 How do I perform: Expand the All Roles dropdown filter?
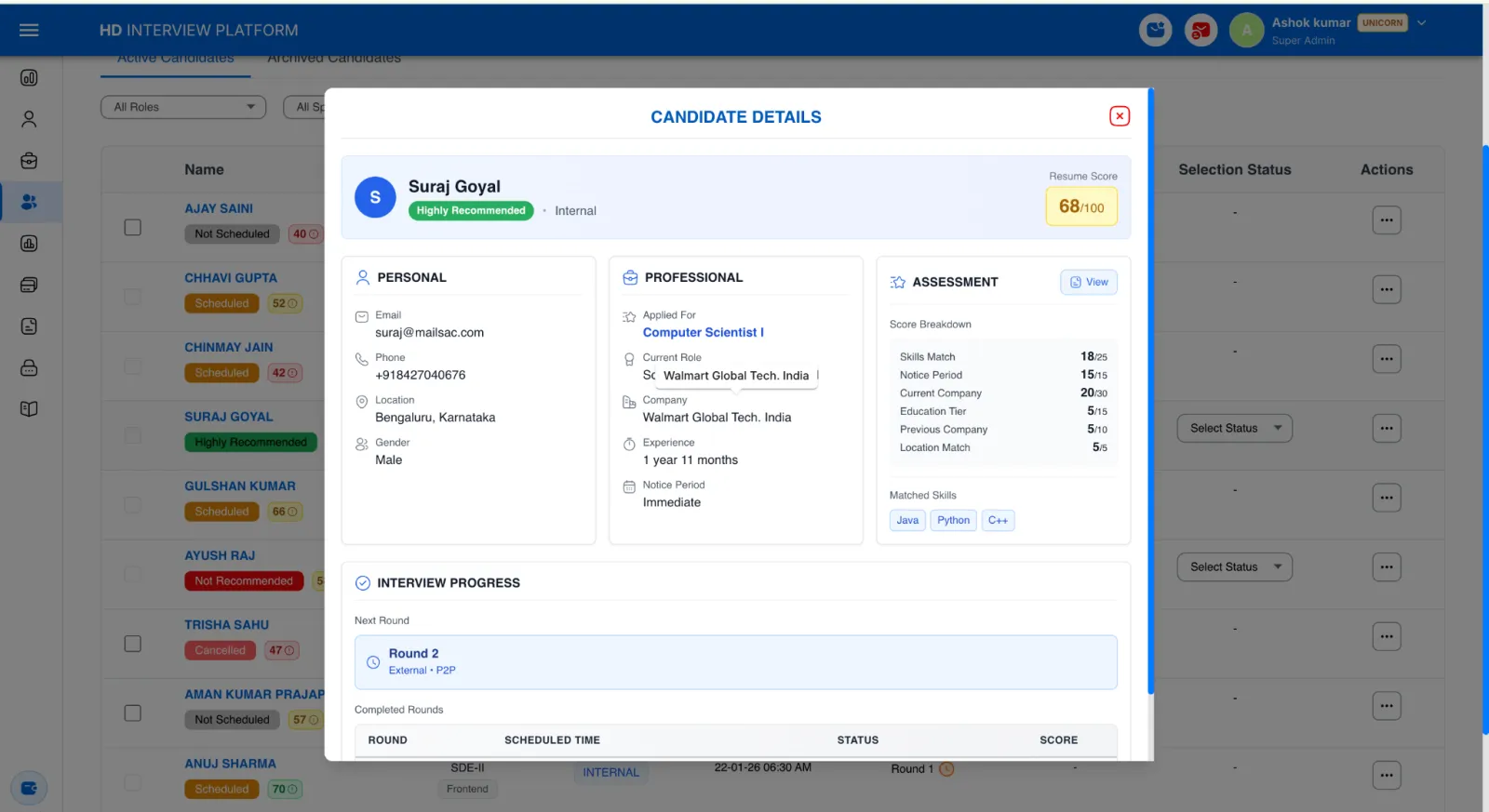[183, 107]
